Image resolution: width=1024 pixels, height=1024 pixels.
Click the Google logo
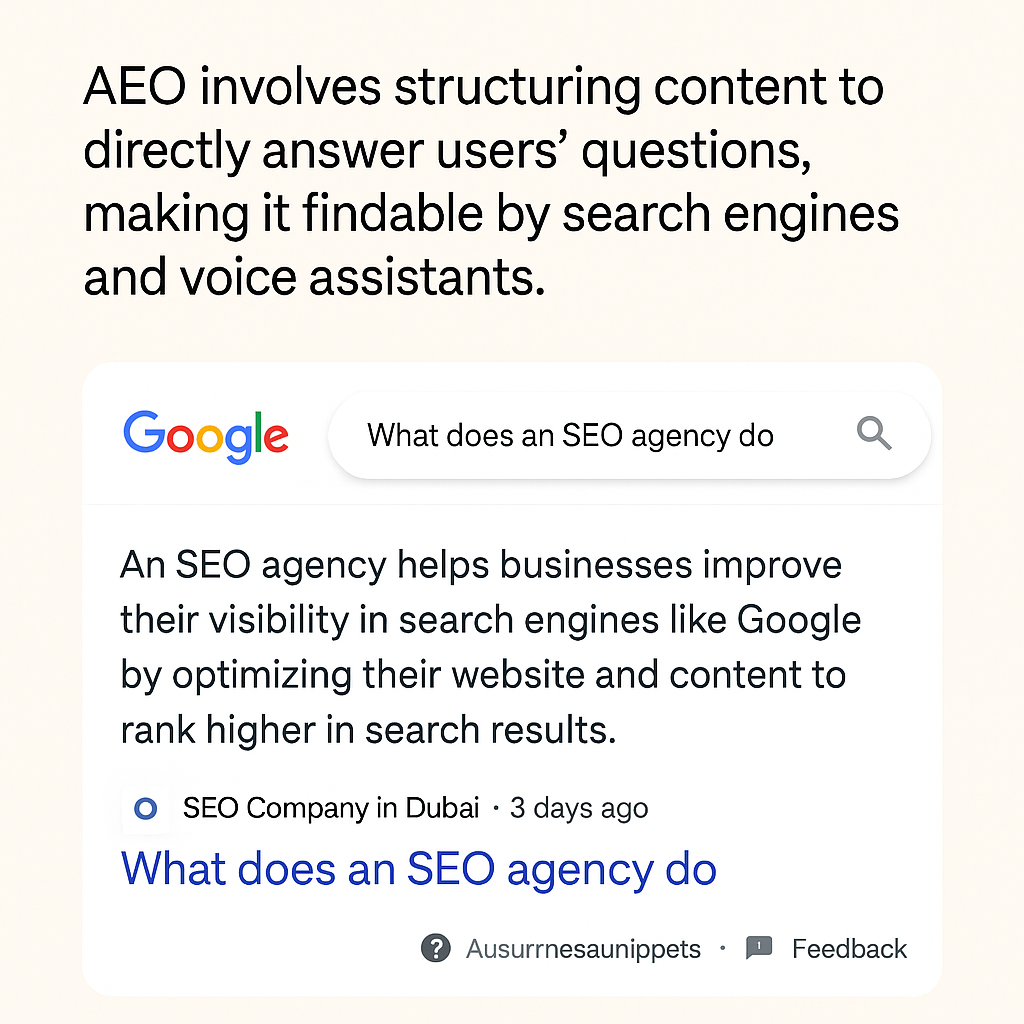click(x=206, y=436)
